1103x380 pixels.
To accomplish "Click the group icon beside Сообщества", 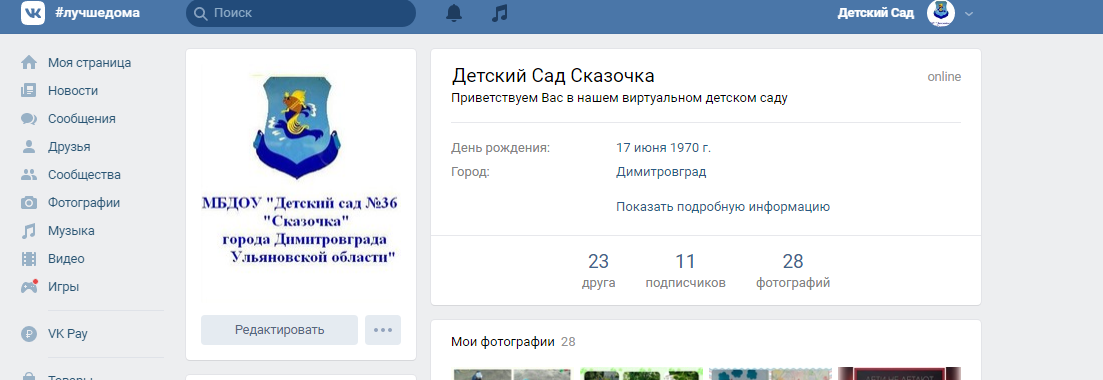I will click(x=29, y=175).
